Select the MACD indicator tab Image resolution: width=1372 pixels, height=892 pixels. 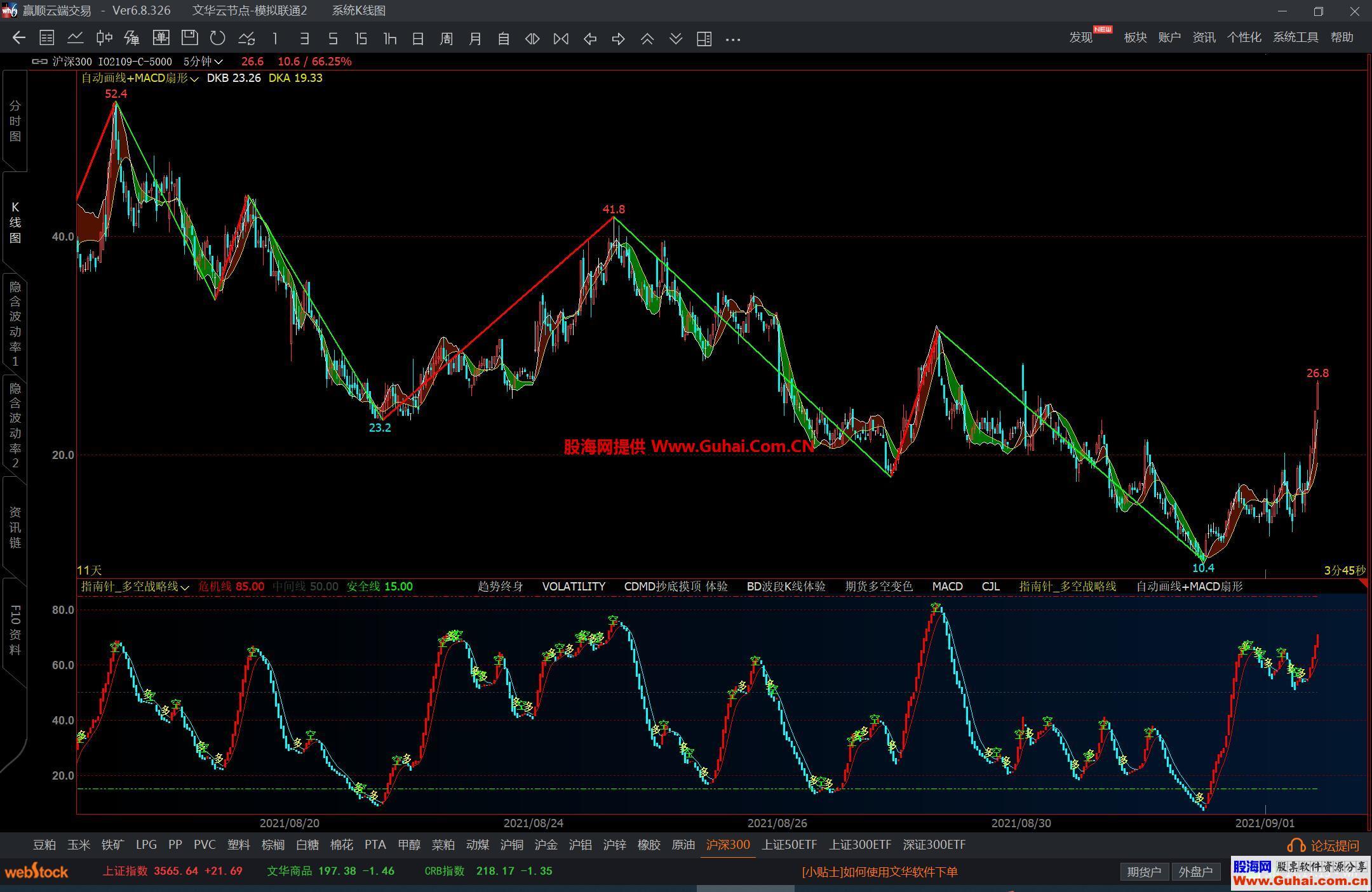coord(947,587)
